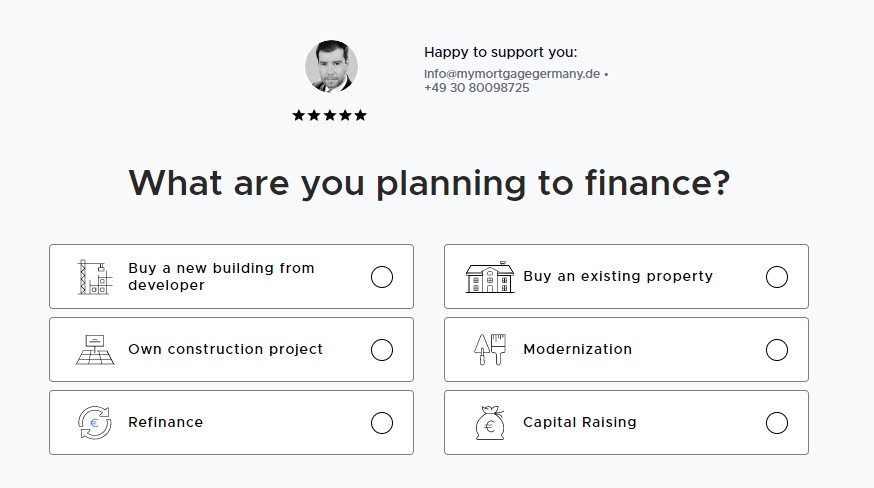The width and height of the screenshot is (874, 488).
Task: Click the crane building construction icon
Action: coord(95,277)
